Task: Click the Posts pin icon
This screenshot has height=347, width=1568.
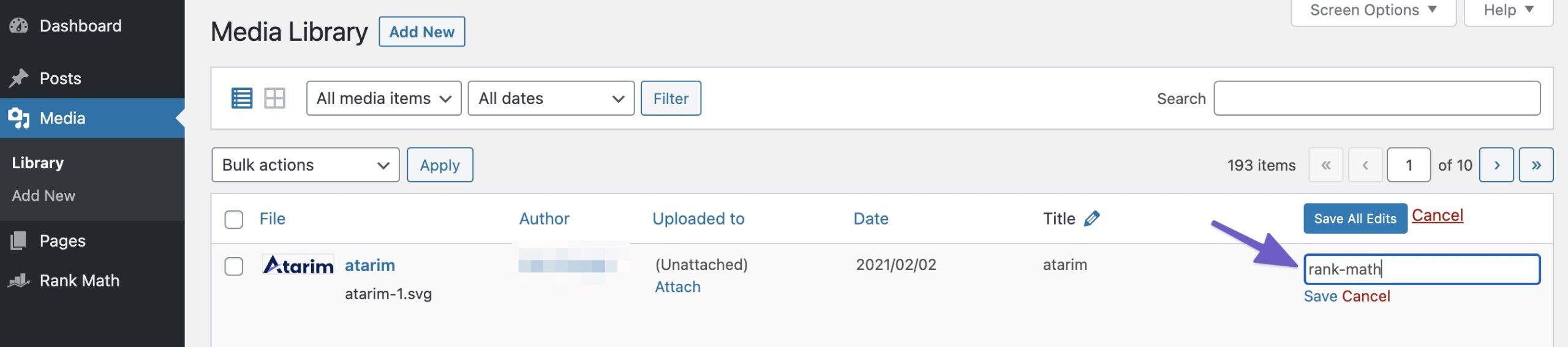Action: click(19, 78)
